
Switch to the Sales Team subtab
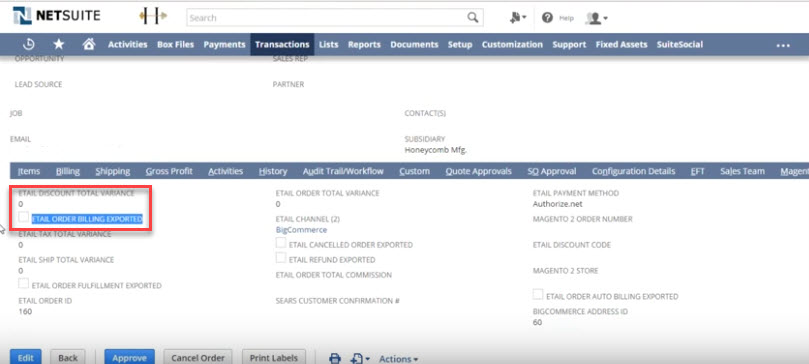point(742,171)
